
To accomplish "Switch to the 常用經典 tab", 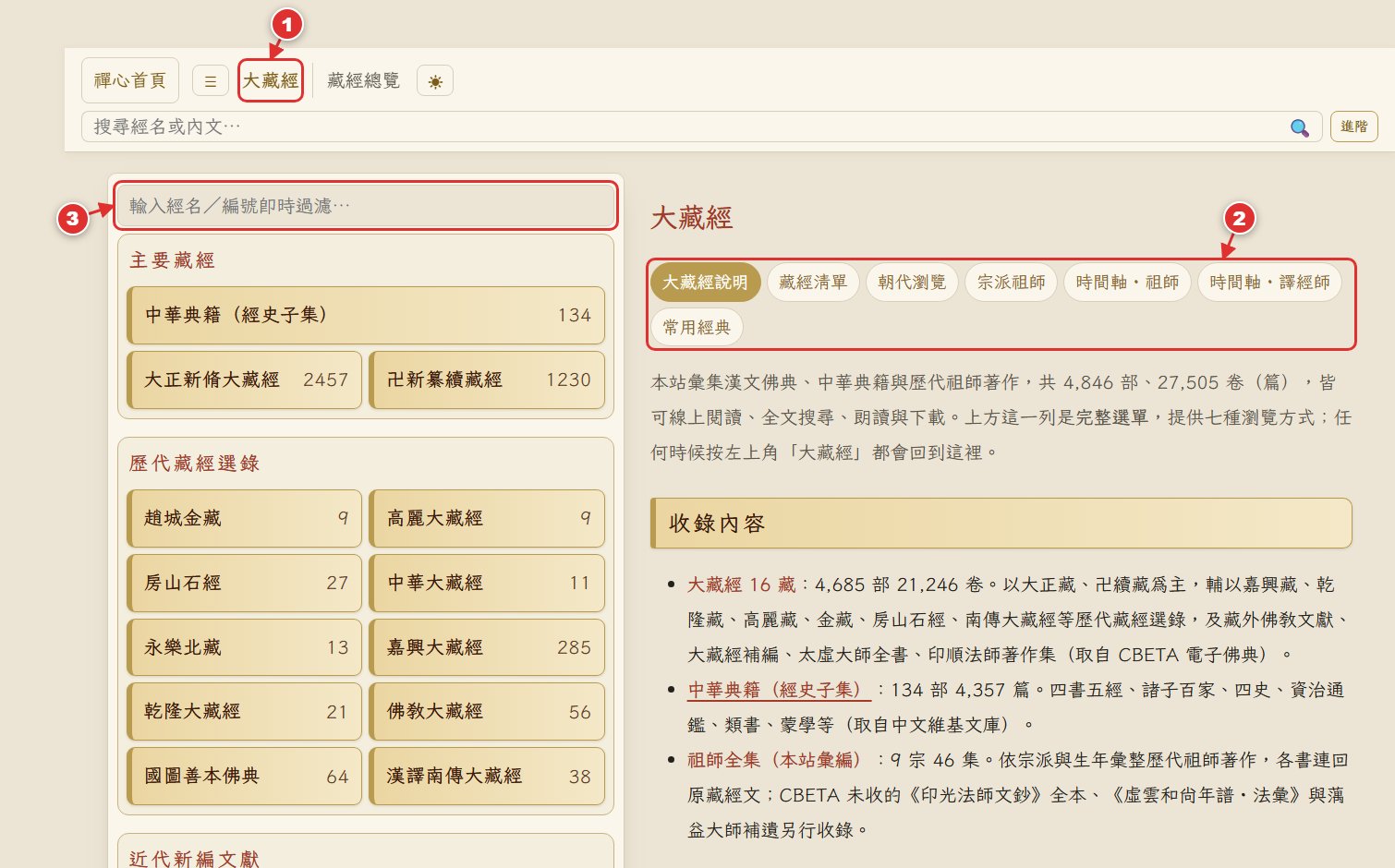I will pyautogui.click(x=697, y=327).
